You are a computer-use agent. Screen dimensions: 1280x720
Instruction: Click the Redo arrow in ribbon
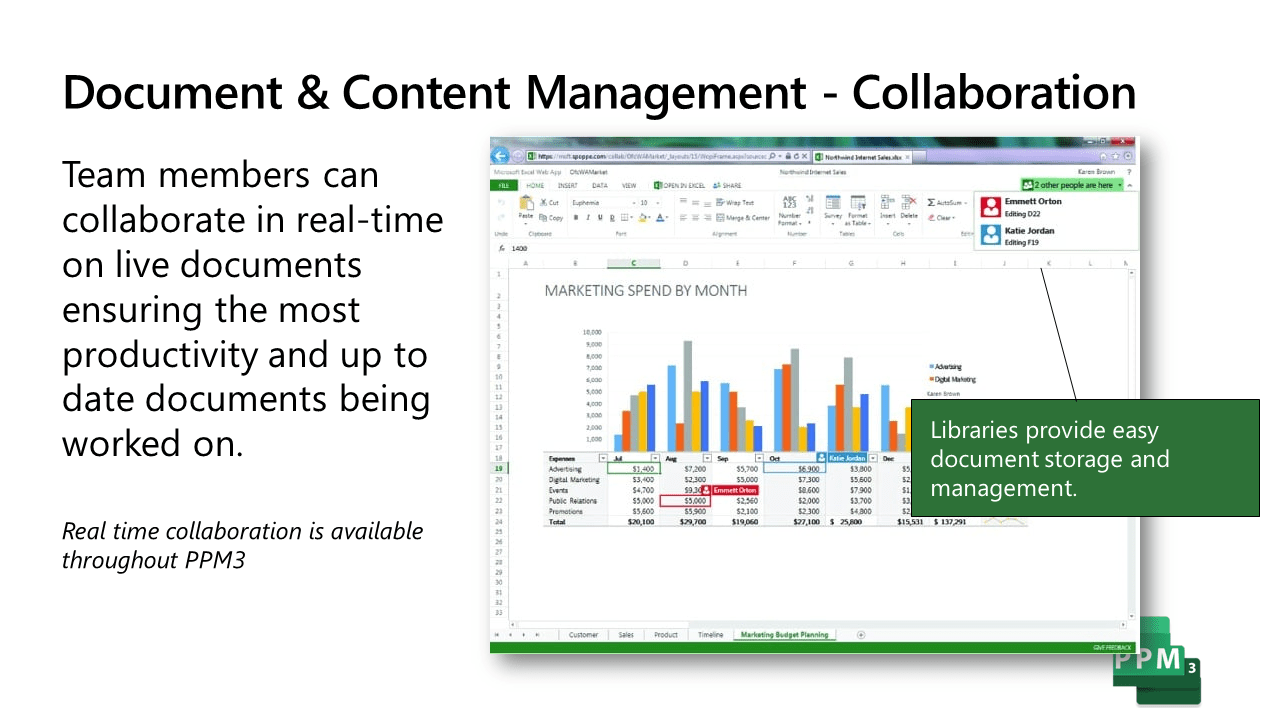(x=501, y=217)
